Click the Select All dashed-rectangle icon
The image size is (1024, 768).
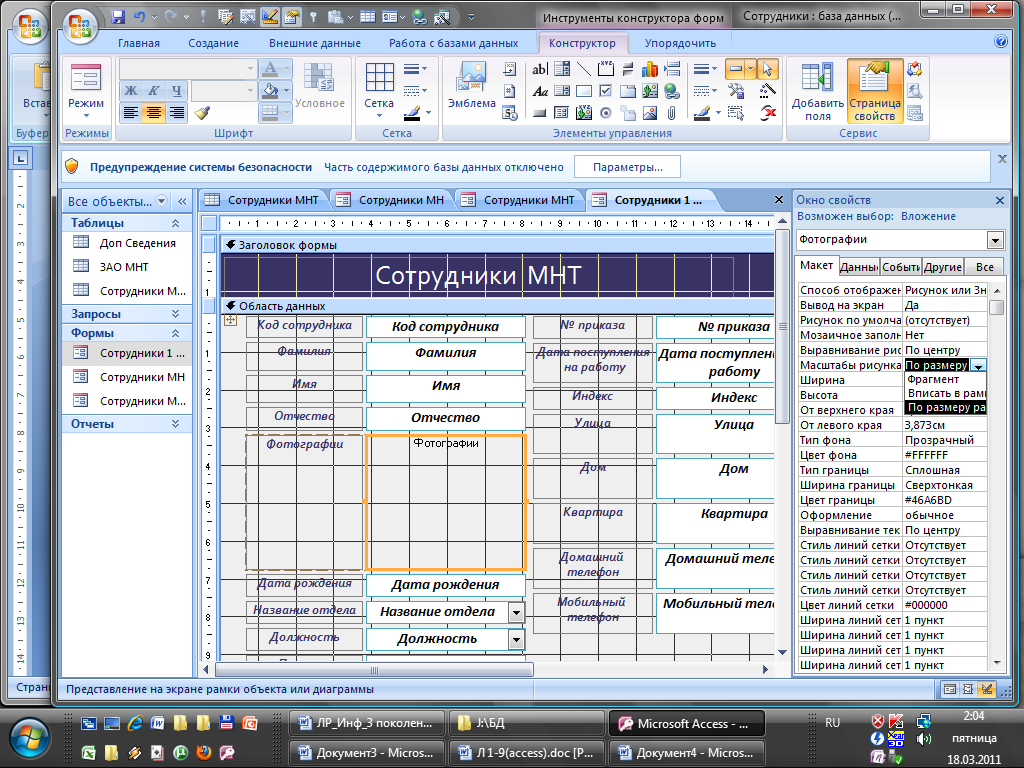736,114
